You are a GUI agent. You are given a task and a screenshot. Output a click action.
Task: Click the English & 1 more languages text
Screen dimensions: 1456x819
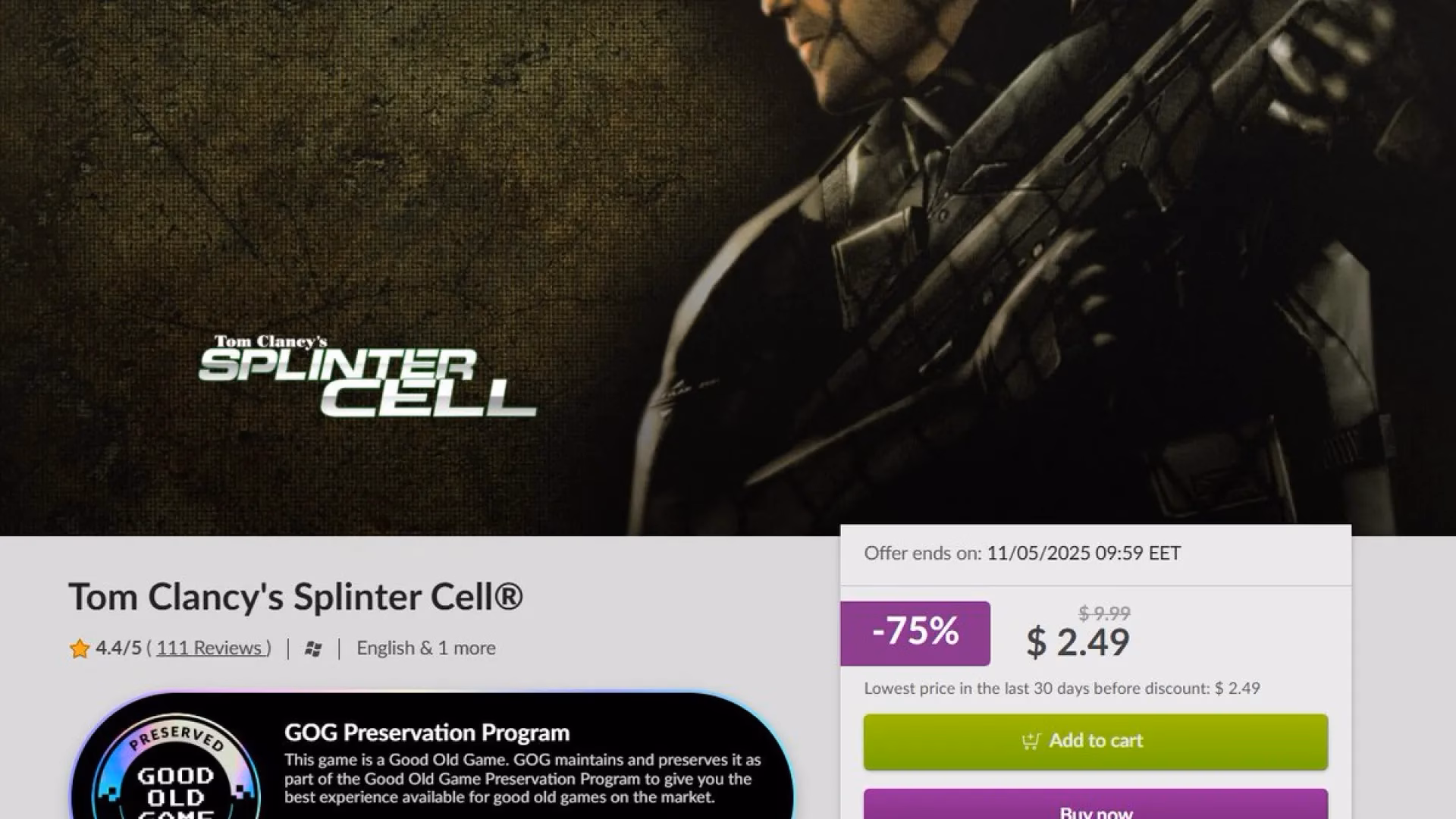425,648
